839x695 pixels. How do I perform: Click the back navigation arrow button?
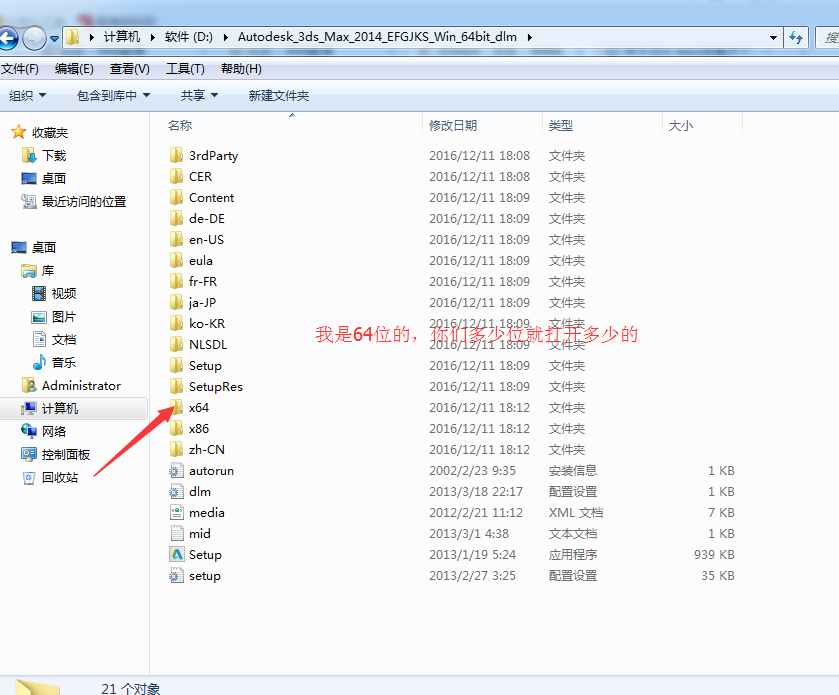8,38
